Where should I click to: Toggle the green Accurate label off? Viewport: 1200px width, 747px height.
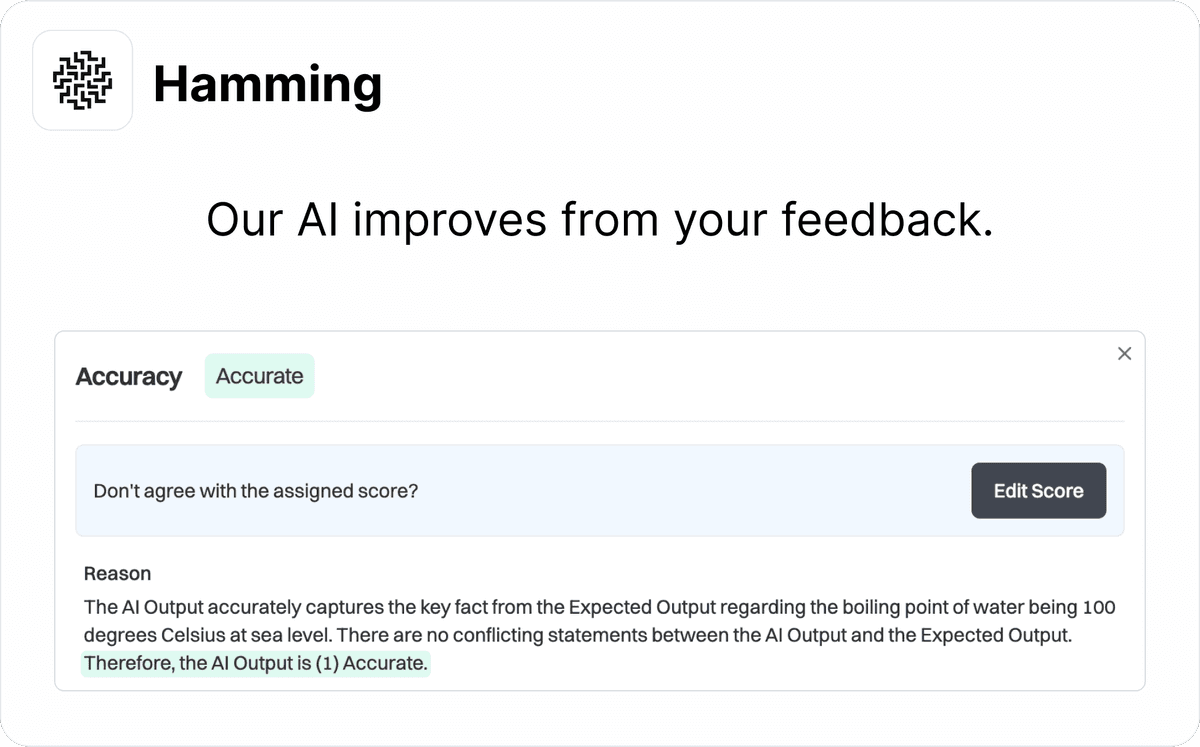259,376
